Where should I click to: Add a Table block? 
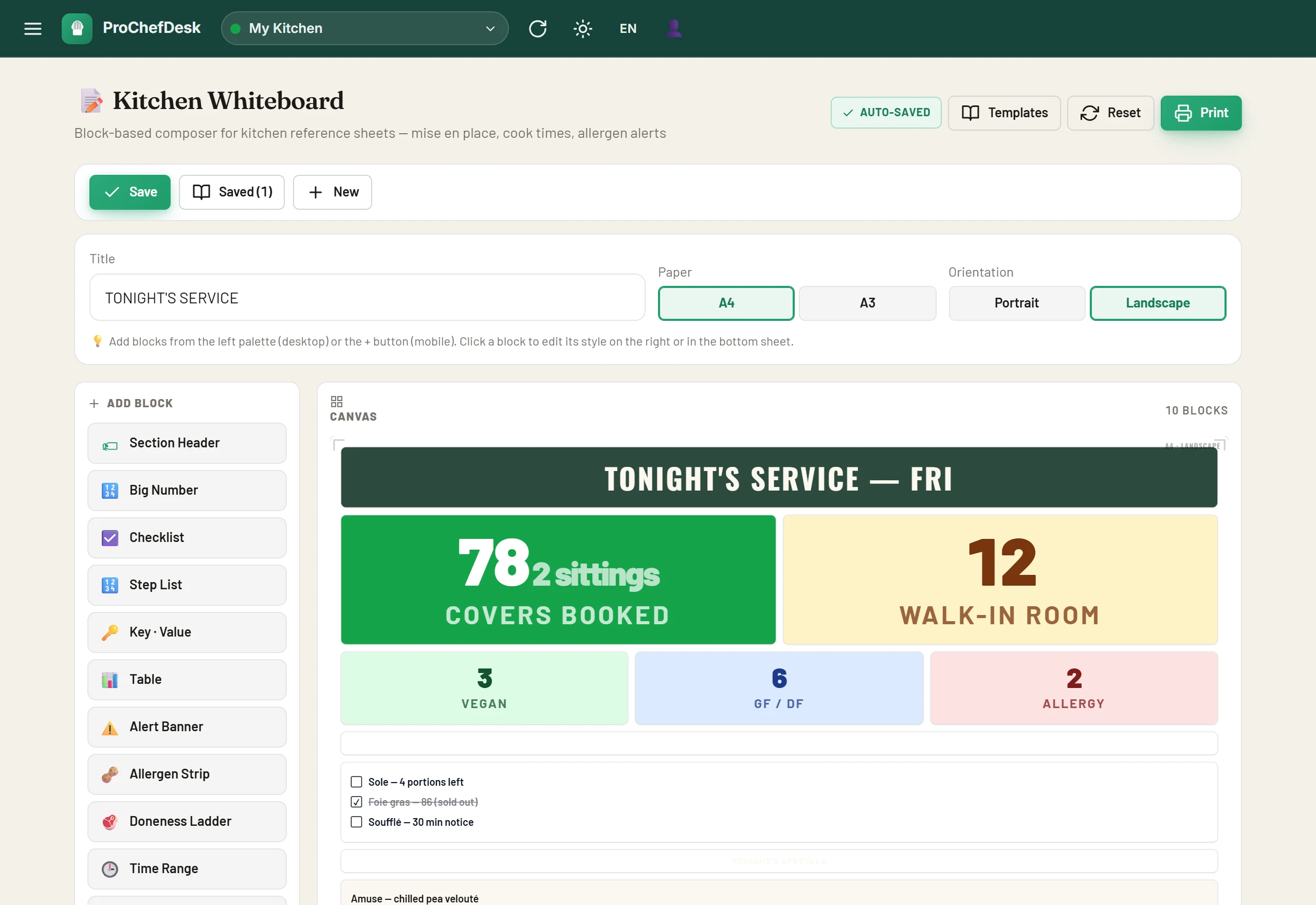[x=187, y=679]
